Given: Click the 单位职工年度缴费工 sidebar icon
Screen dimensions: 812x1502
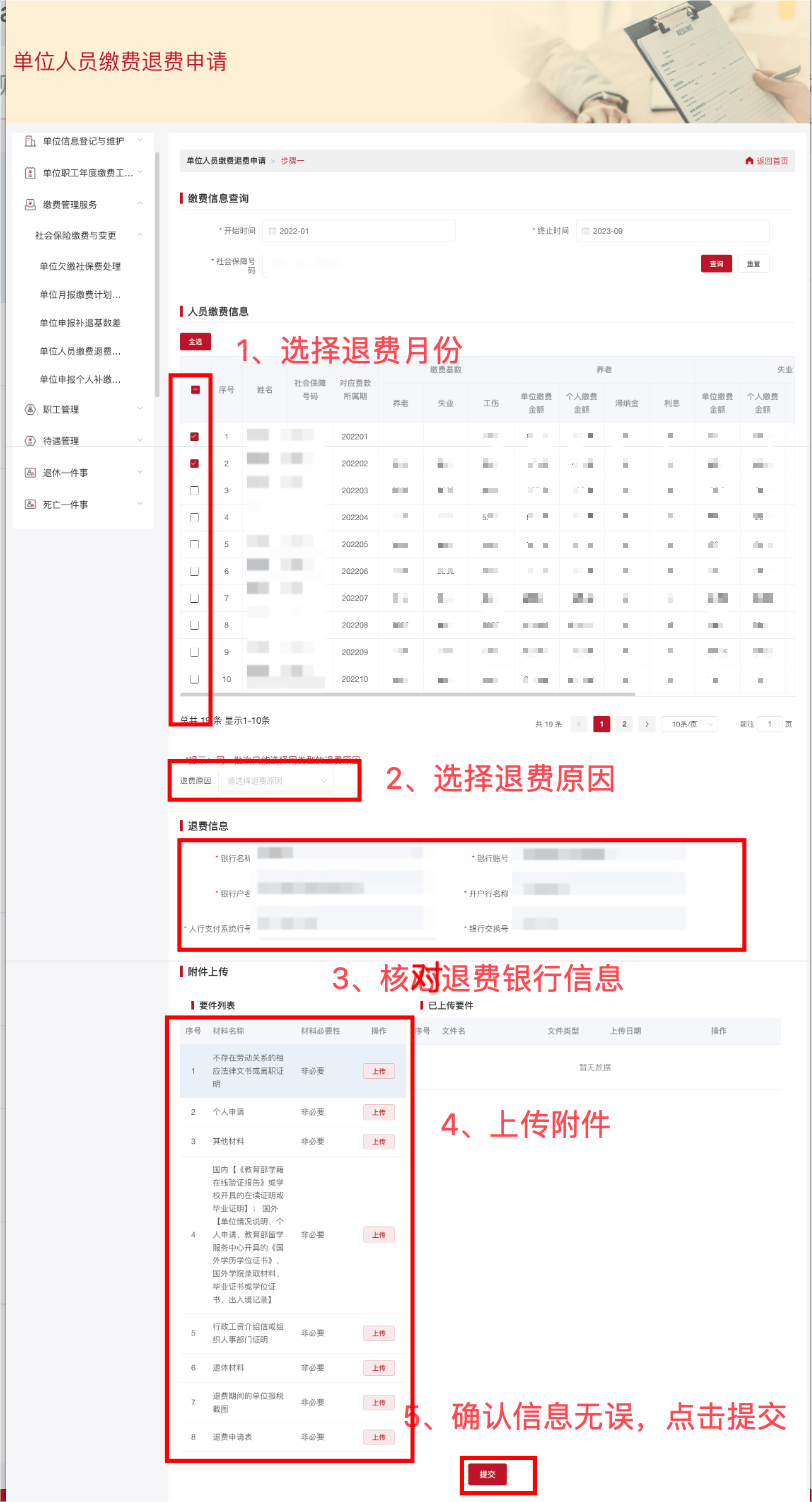Looking at the screenshot, I should (30, 173).
